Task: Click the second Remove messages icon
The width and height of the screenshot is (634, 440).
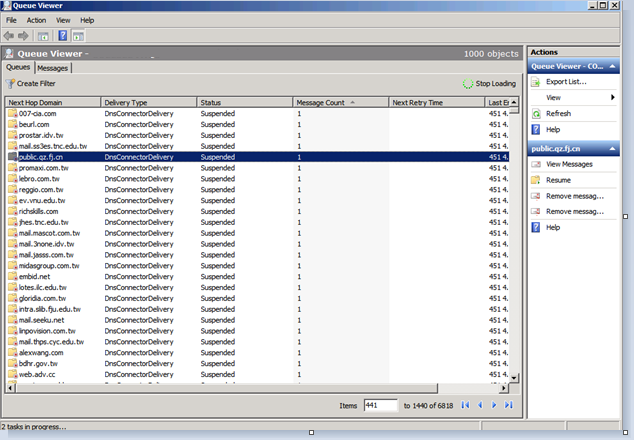Action: 536,212
